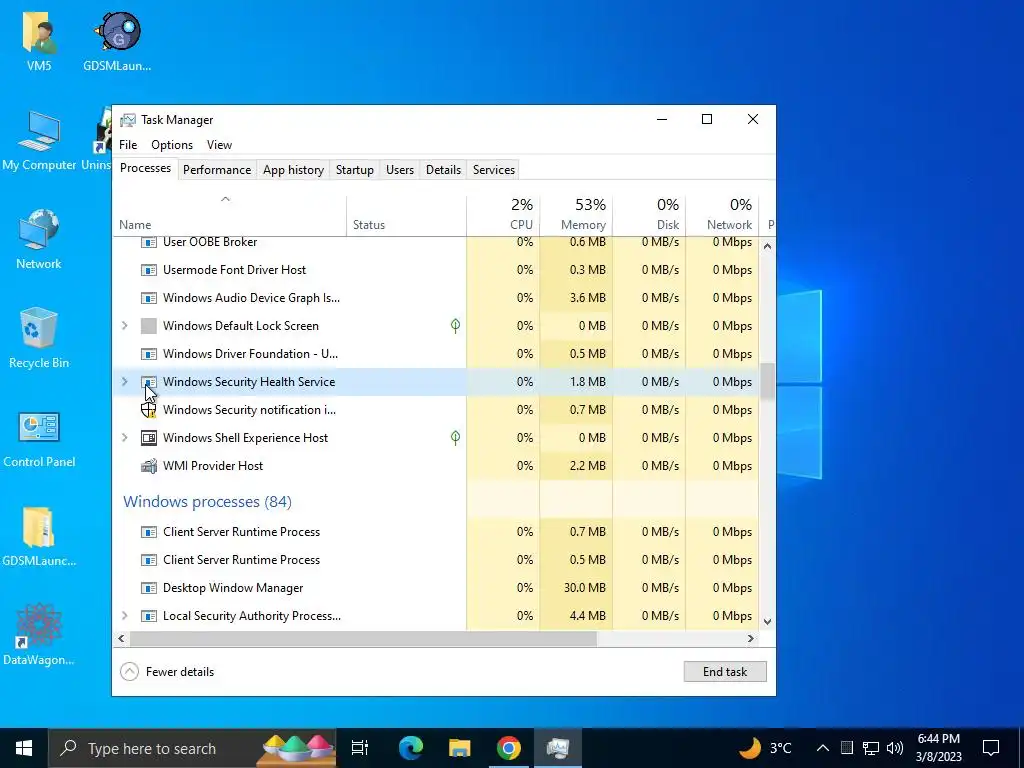Open the File menu
1024x768 pixels.
tap(128, 145)
